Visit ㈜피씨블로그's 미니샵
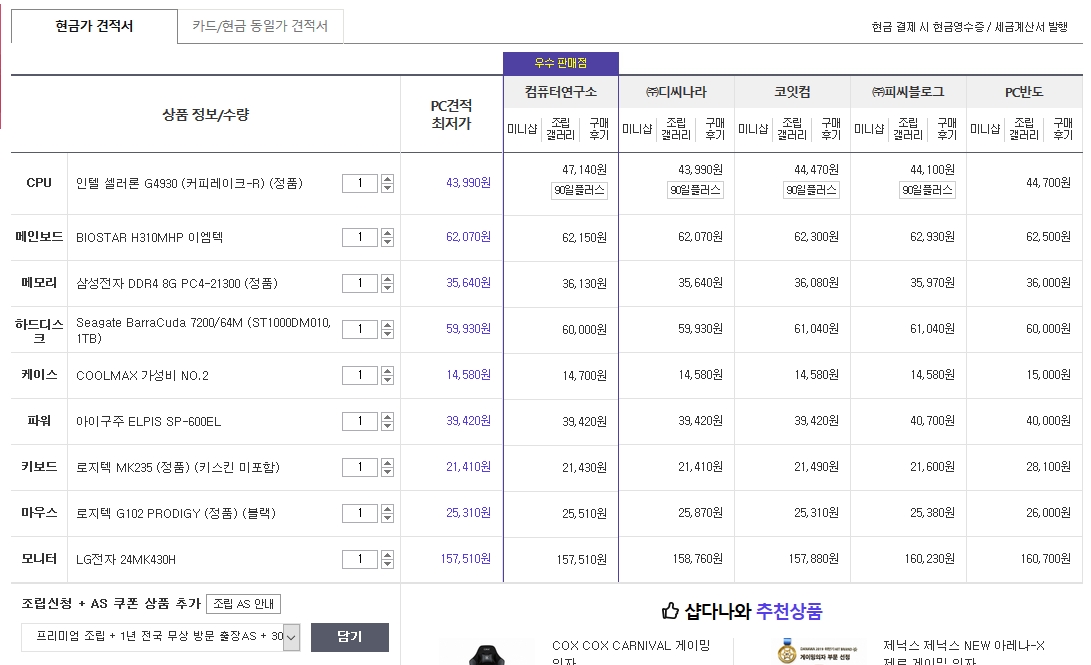The height and width of the screenshot is (665, 1091). pos(869,129)
